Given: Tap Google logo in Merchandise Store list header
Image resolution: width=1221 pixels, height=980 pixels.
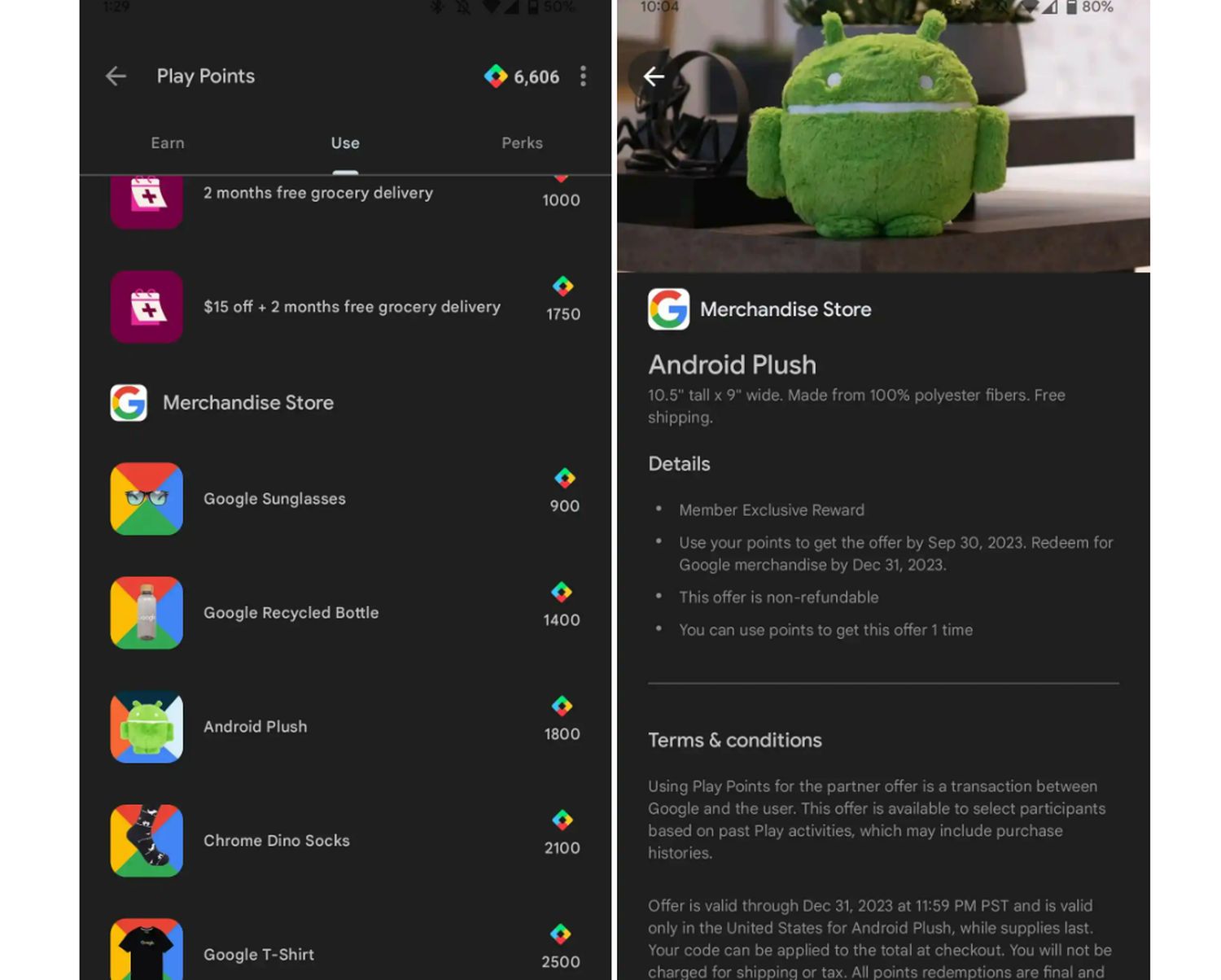Looking at the screenshot, I should point(129,403).
